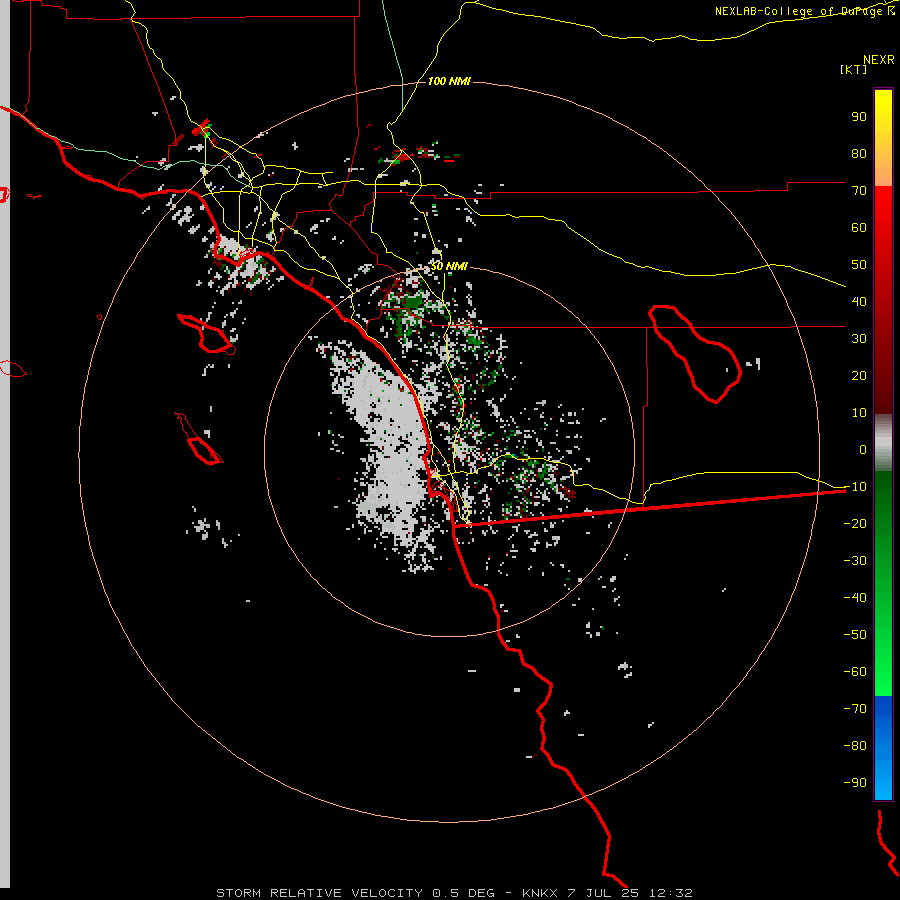Click the "12:32" timestamp
Image resolution: width=900 pixels, height=900 pixels.
click(670, 893)
